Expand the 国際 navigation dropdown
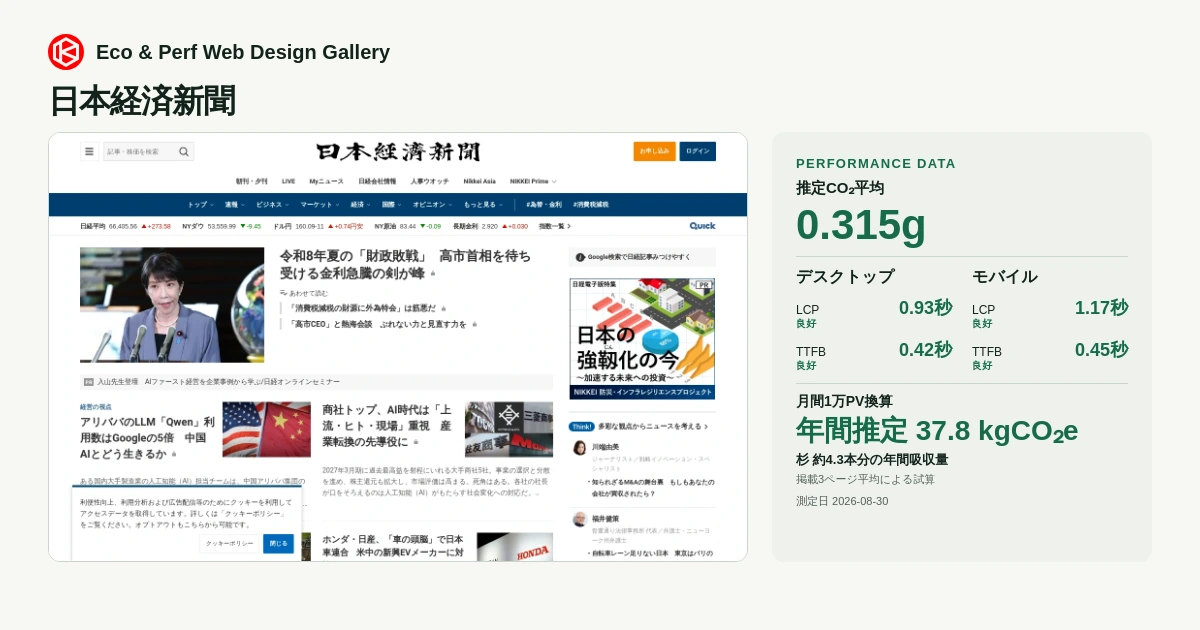Image resolution: width=1200 pixels, height=630 pixels. pos(391,204)
